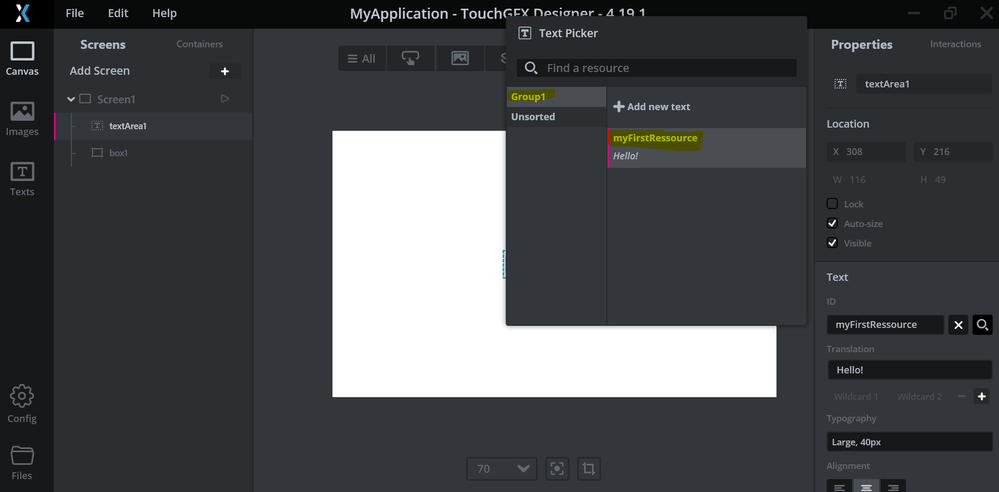Choose the myFirstRessource text entry
The width and height of the screenshot is (999, 492).
click(x=707, y=148)
